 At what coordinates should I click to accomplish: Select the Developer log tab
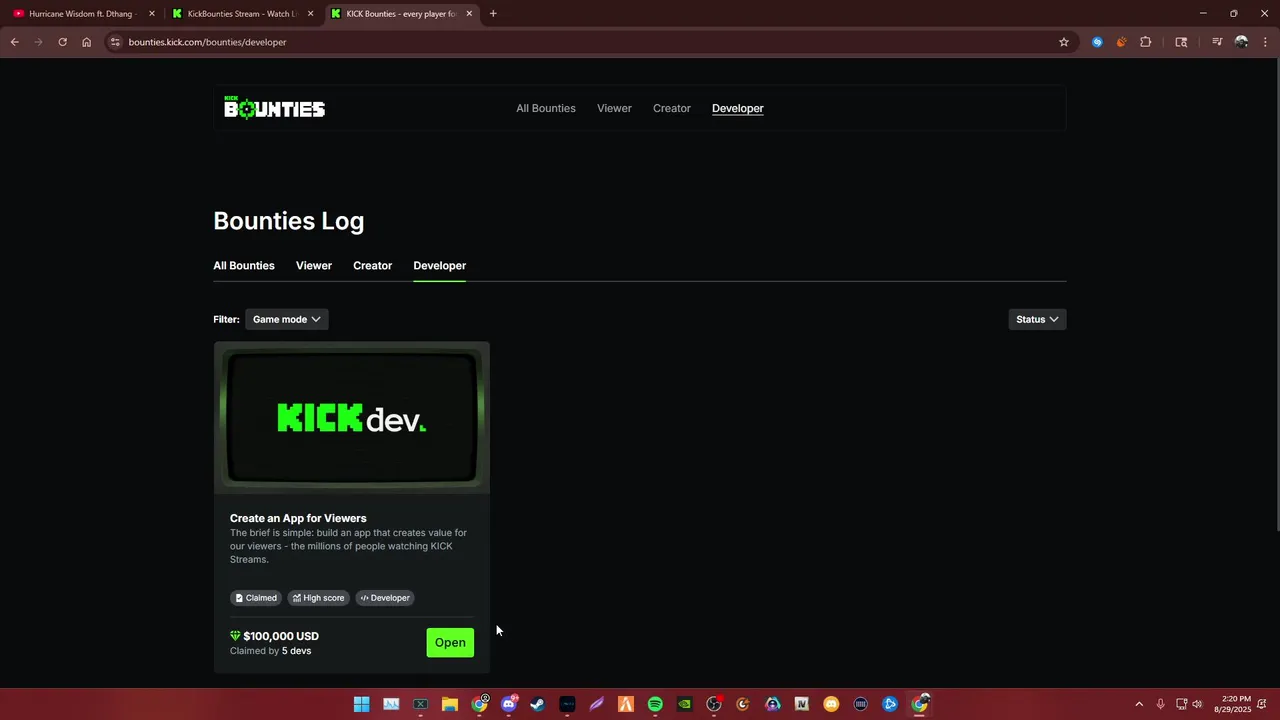pos(440,265)
